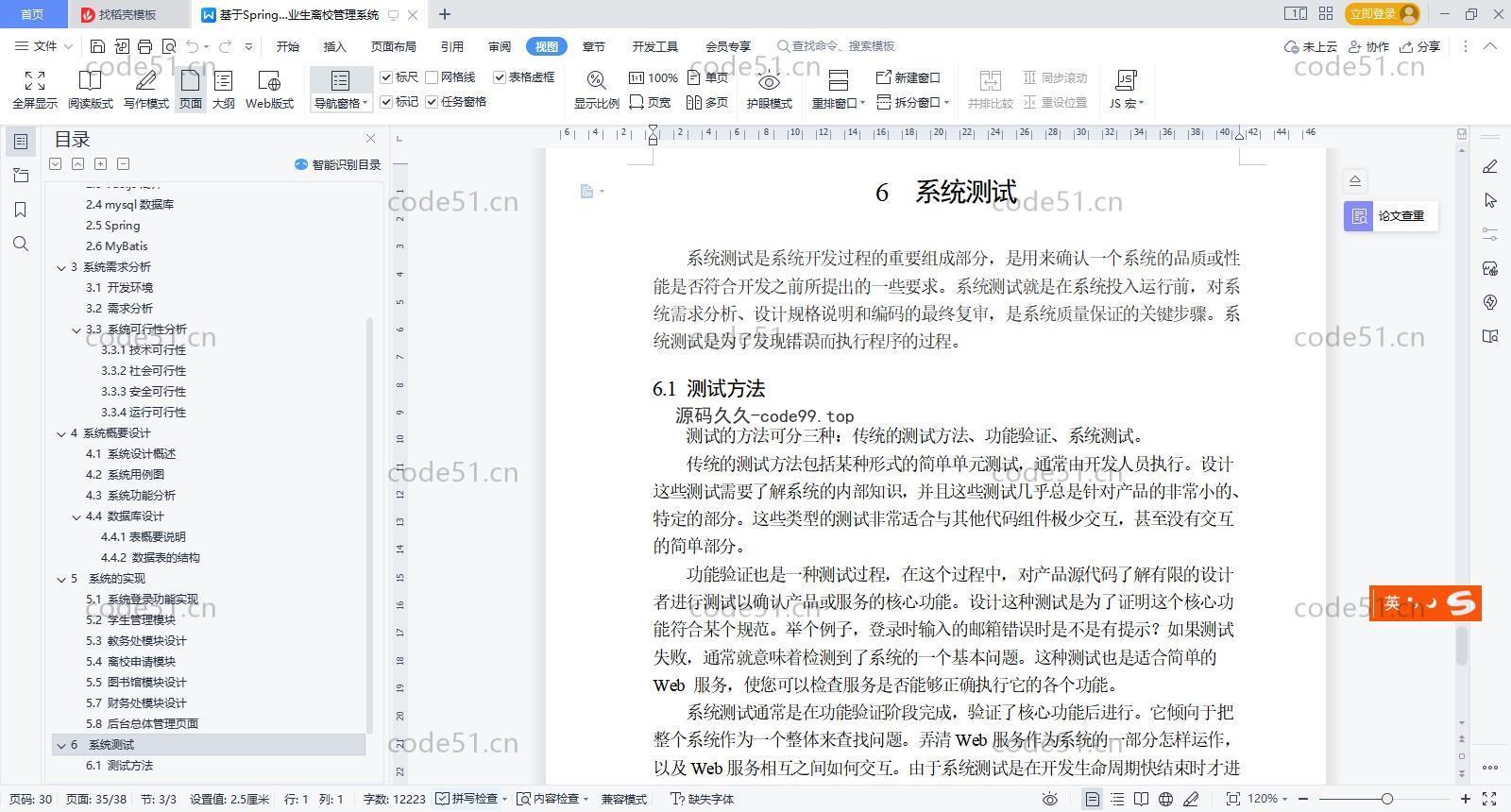Enable 护眼模式 eye protection mode

(x=769, y=91)
